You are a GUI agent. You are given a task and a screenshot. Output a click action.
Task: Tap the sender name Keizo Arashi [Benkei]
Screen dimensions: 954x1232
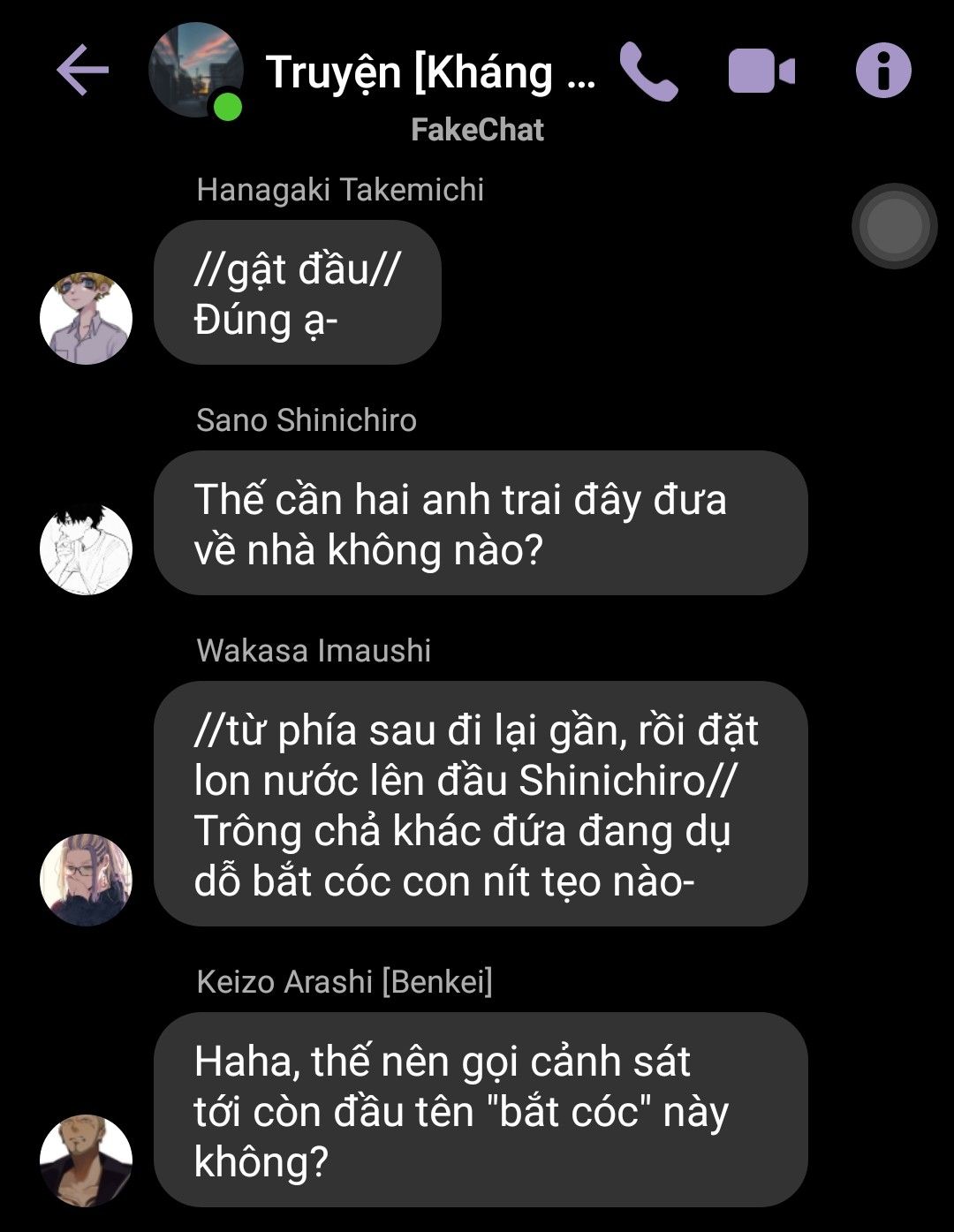[344, 982]
